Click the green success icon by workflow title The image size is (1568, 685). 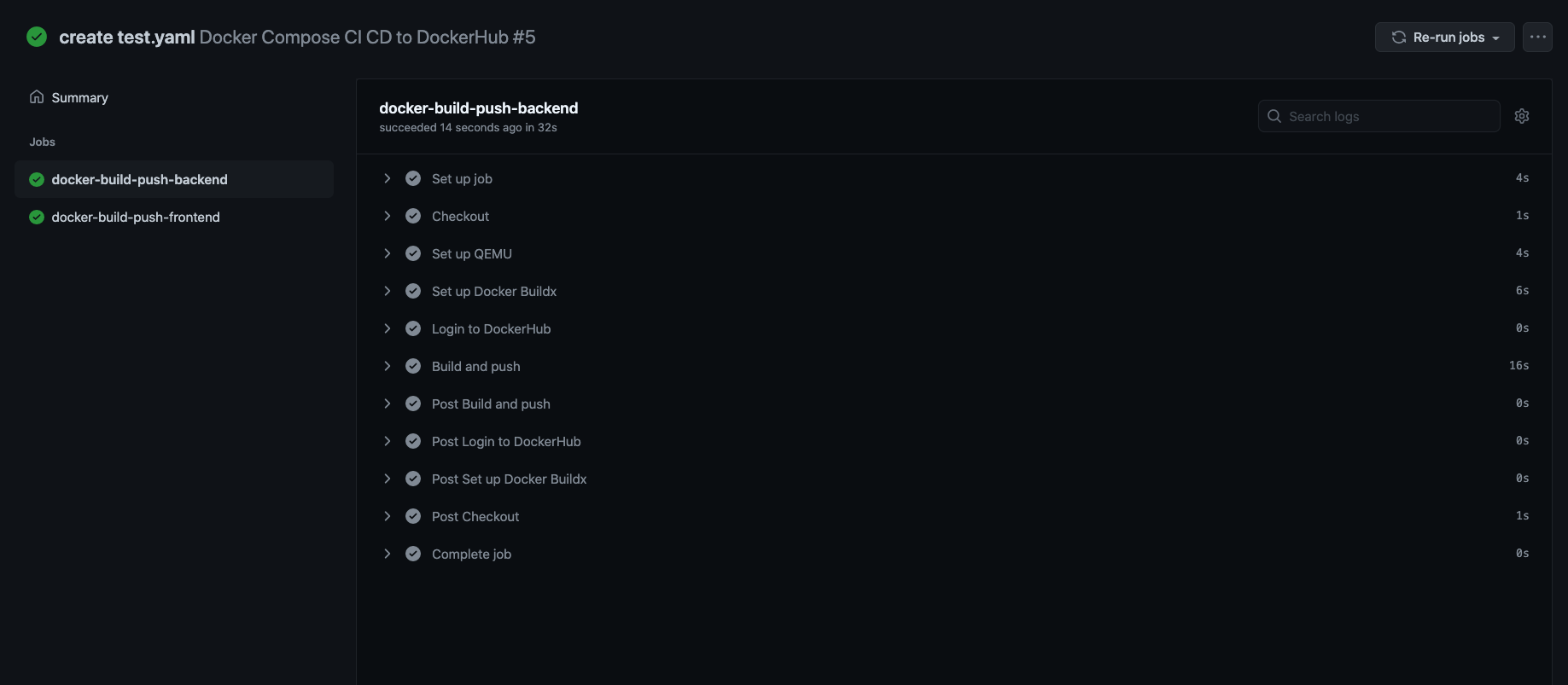click(37, 37)
